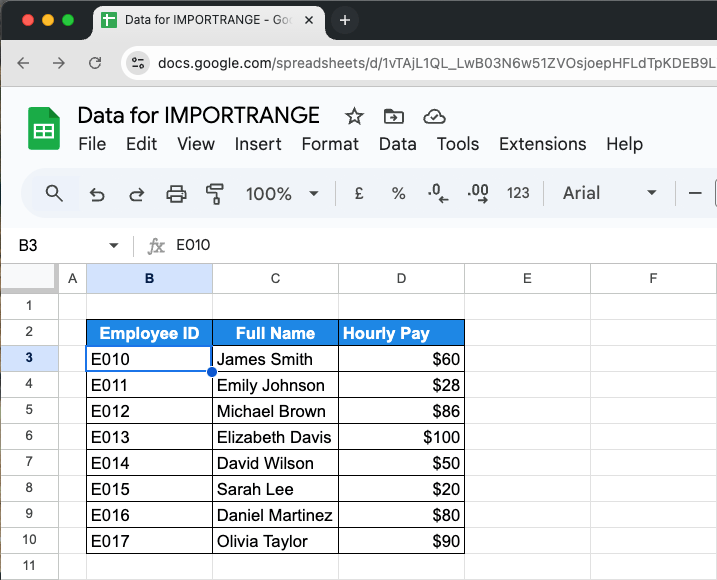Screen dimensions: 717x580
Task: Open a new browser tab
Action: 345,20
